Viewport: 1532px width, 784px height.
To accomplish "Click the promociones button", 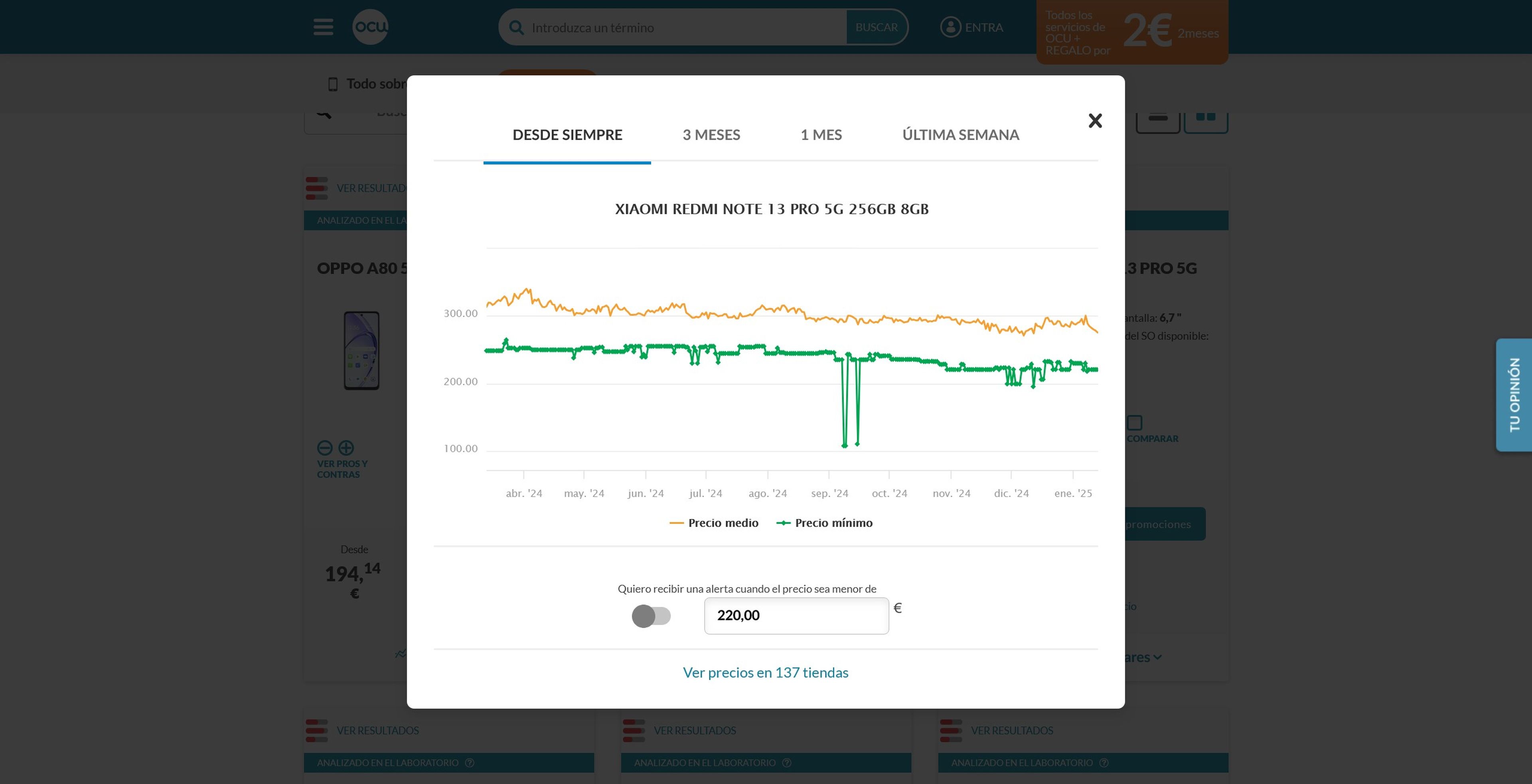I will (x=1165, y=524).
